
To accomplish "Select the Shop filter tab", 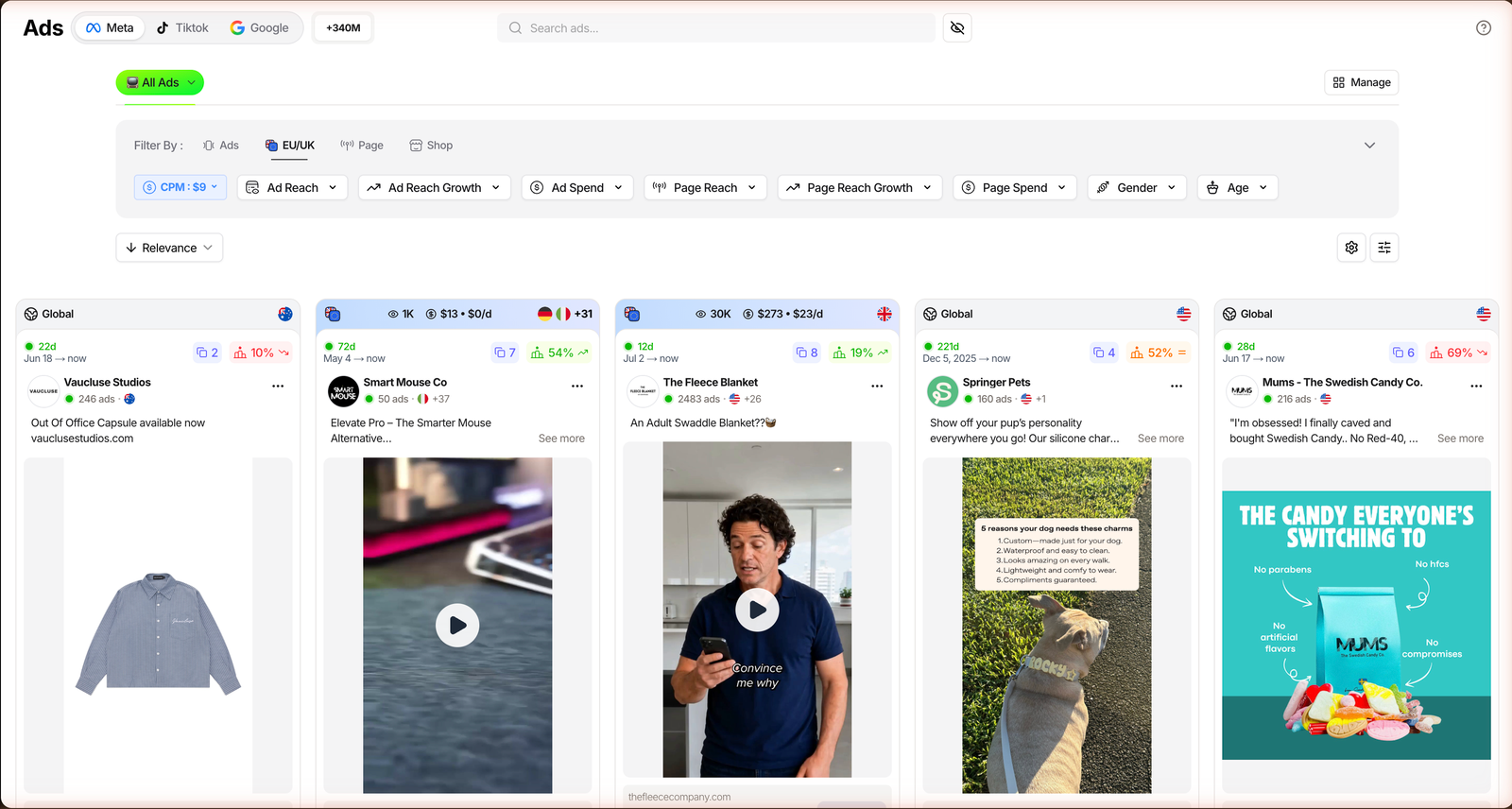I will click(431, 146).
